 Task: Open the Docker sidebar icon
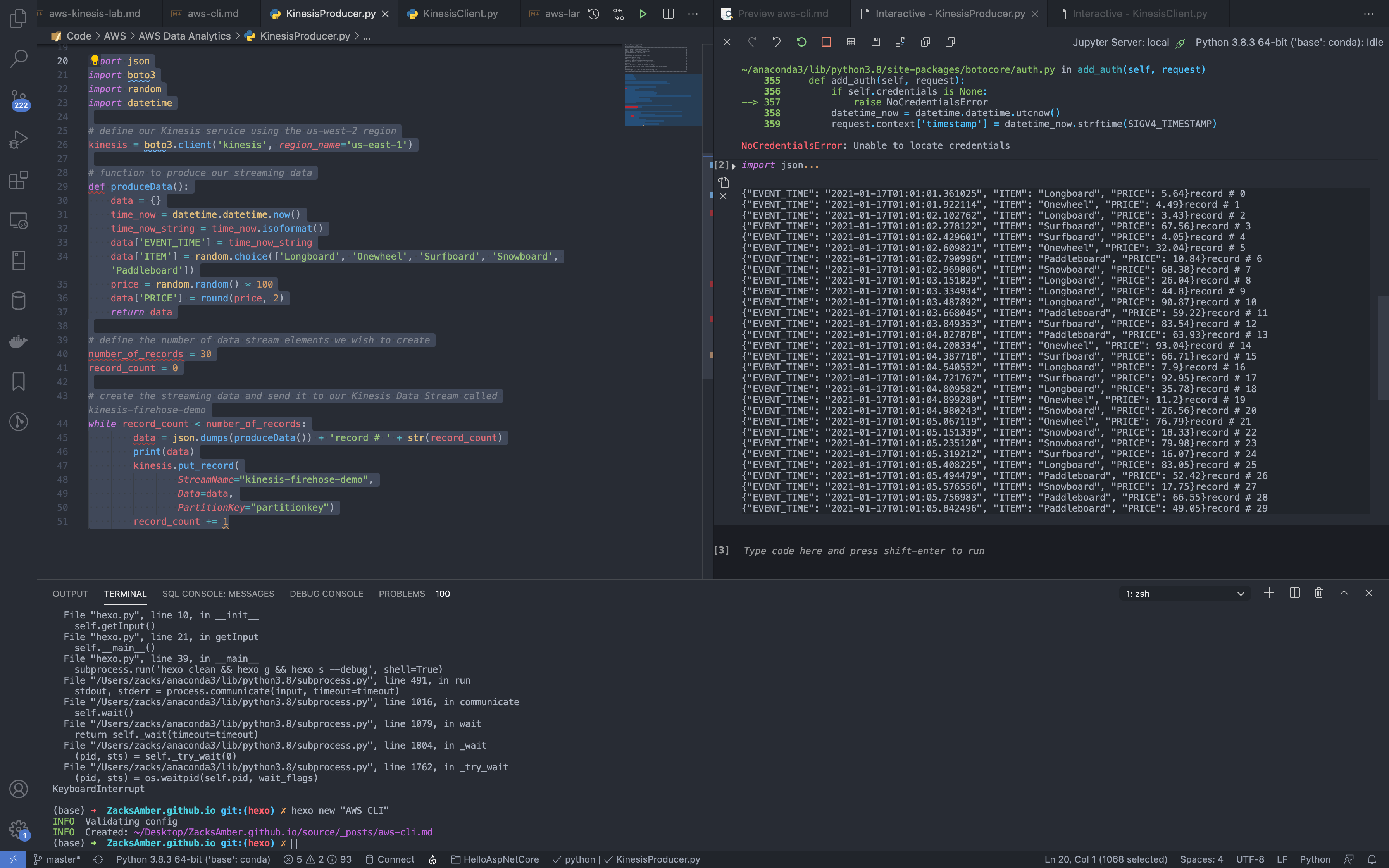[x=18, y=341]
